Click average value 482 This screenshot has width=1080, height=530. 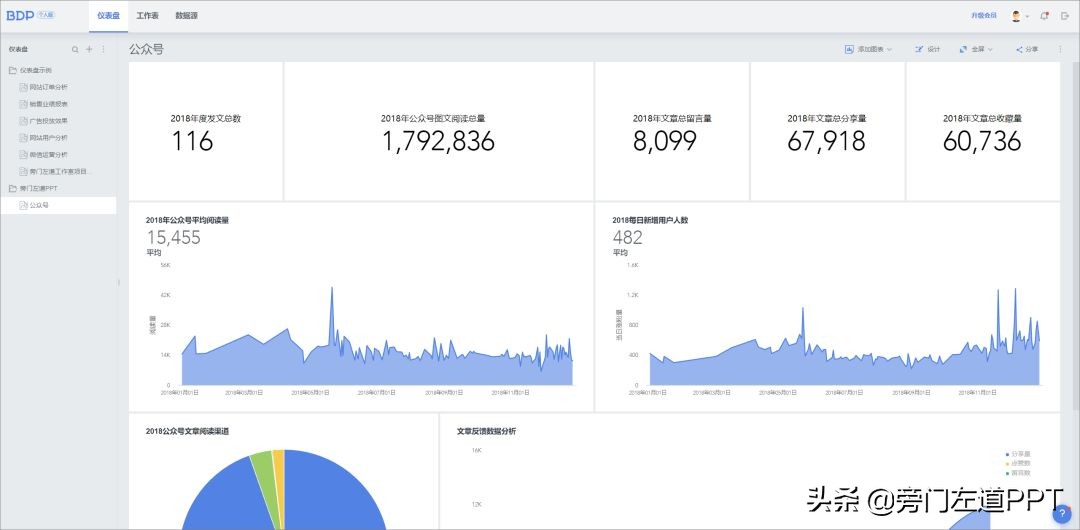627,238
